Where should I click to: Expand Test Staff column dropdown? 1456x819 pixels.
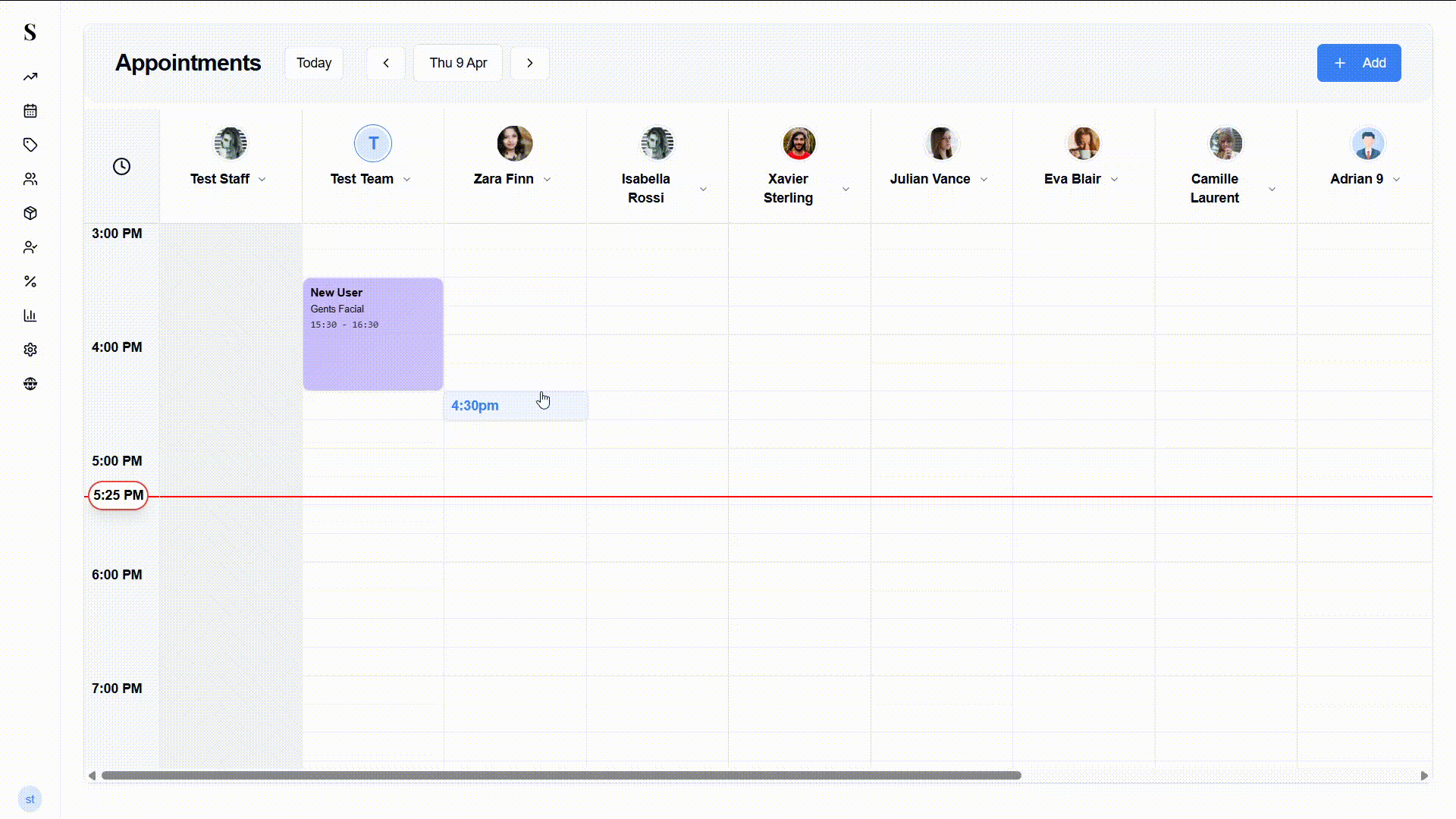262,180
